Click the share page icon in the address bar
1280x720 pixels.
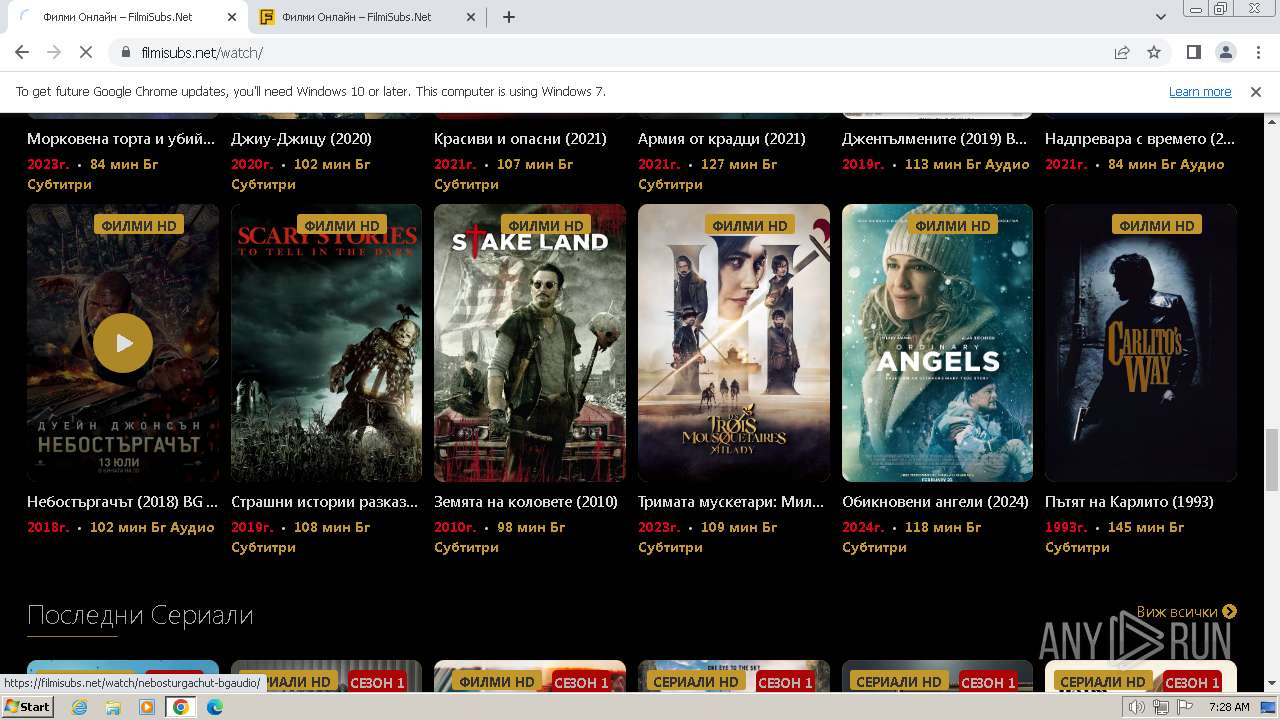click(x=1122, y=52)
